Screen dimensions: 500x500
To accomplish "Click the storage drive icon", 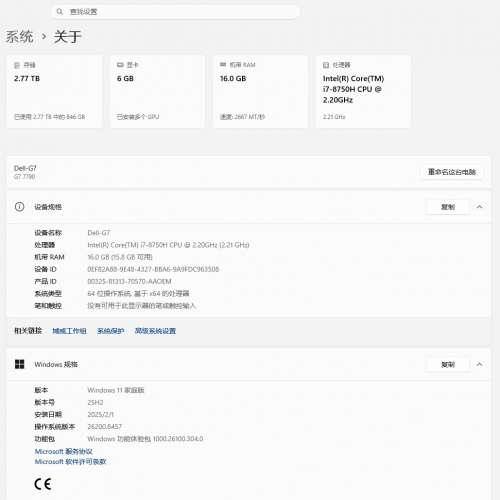I will pos(17,65).
